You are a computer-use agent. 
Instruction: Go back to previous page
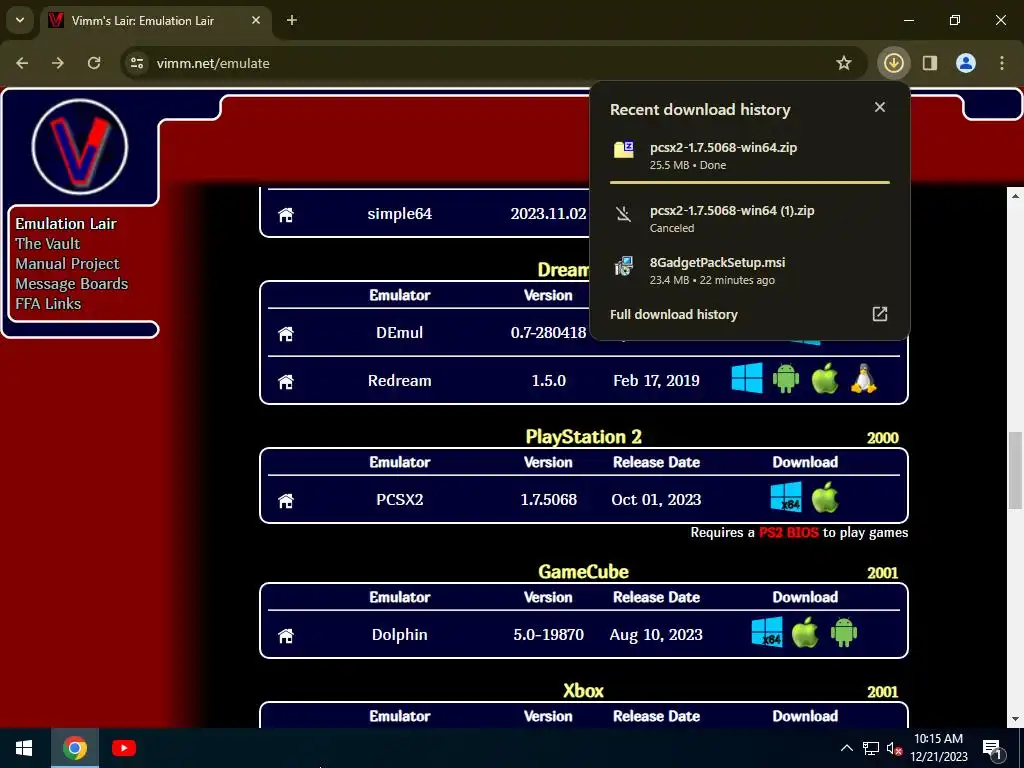coord(22,63)
